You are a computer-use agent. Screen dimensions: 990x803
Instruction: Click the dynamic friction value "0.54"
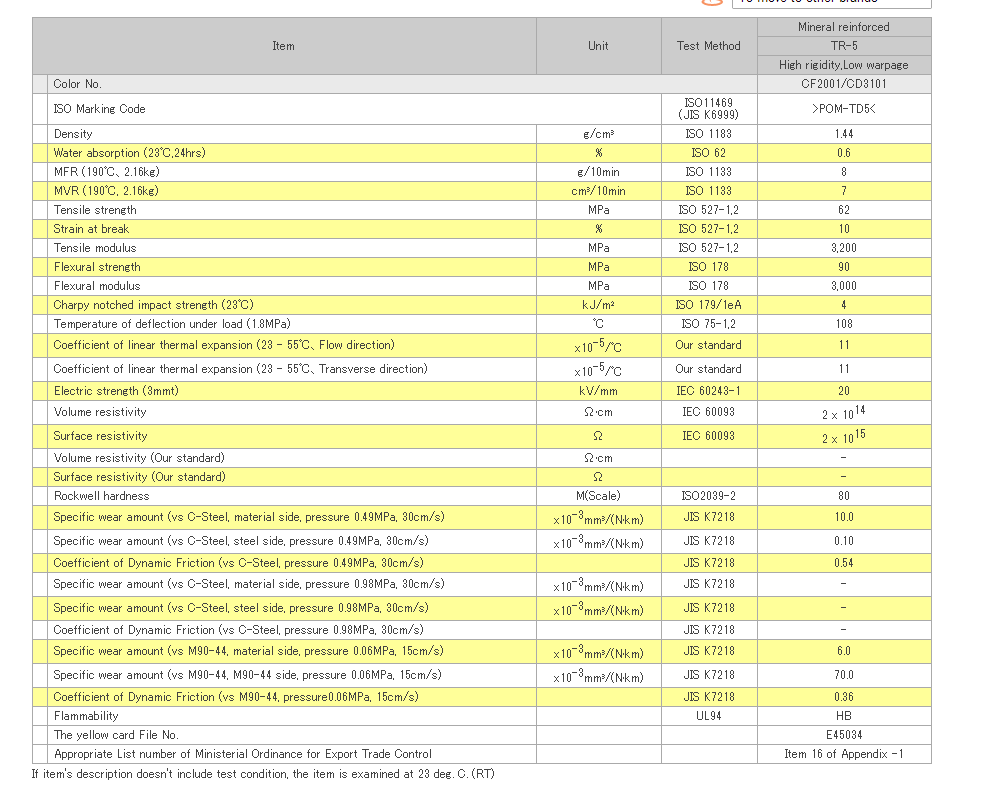coord(844,562)
